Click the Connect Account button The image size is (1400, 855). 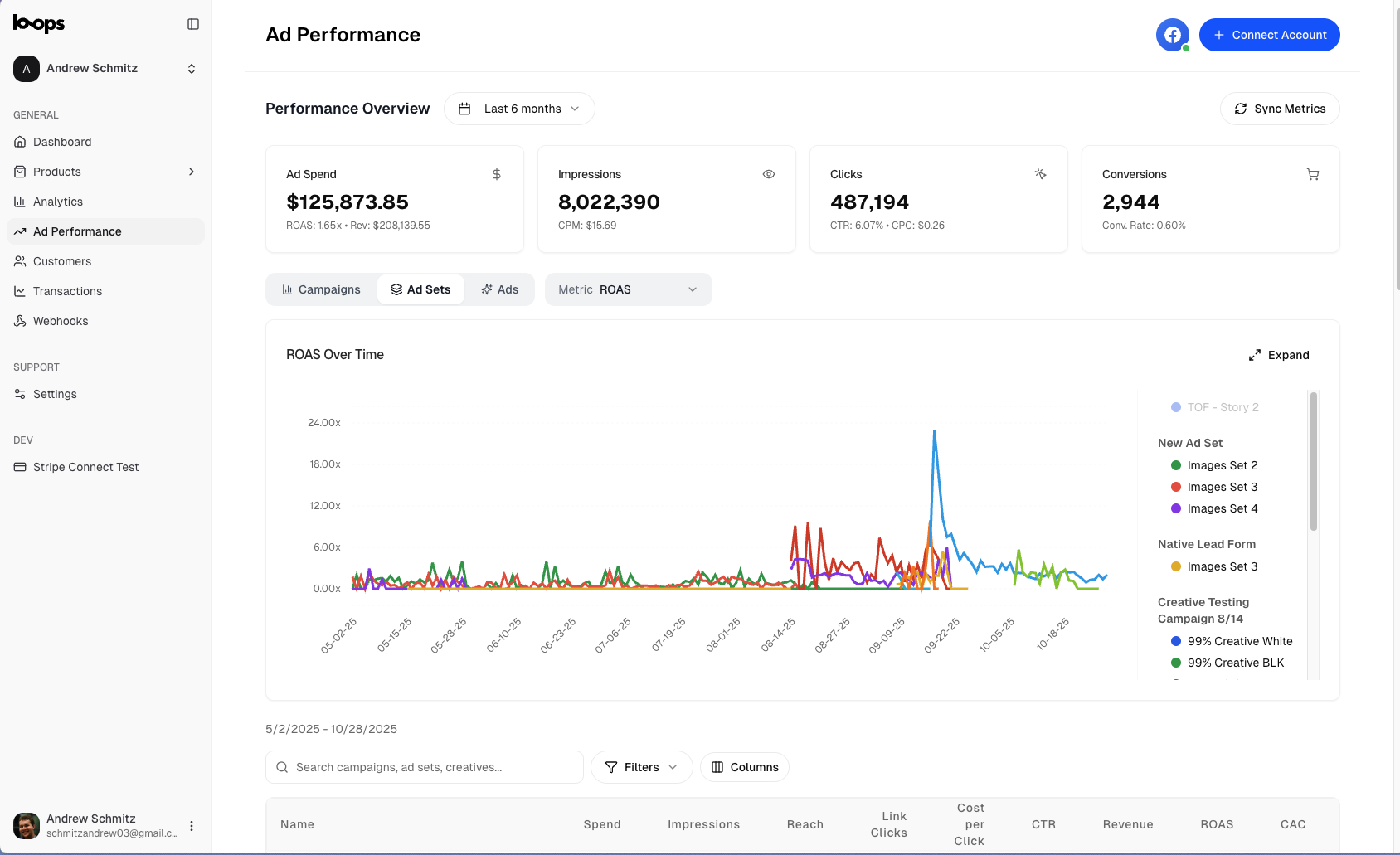(x=1270, y=35)
